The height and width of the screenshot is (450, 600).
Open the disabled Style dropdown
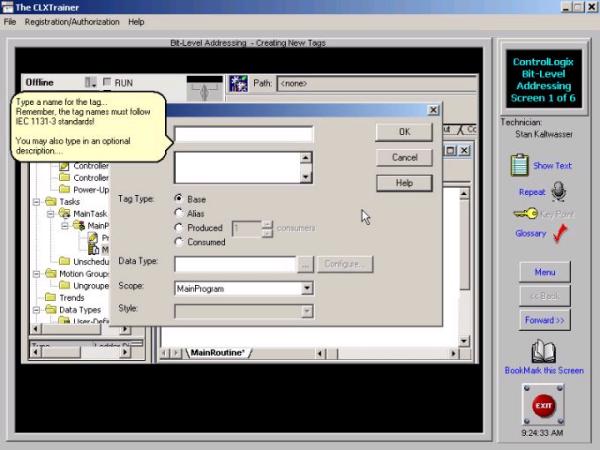[307, 311]
